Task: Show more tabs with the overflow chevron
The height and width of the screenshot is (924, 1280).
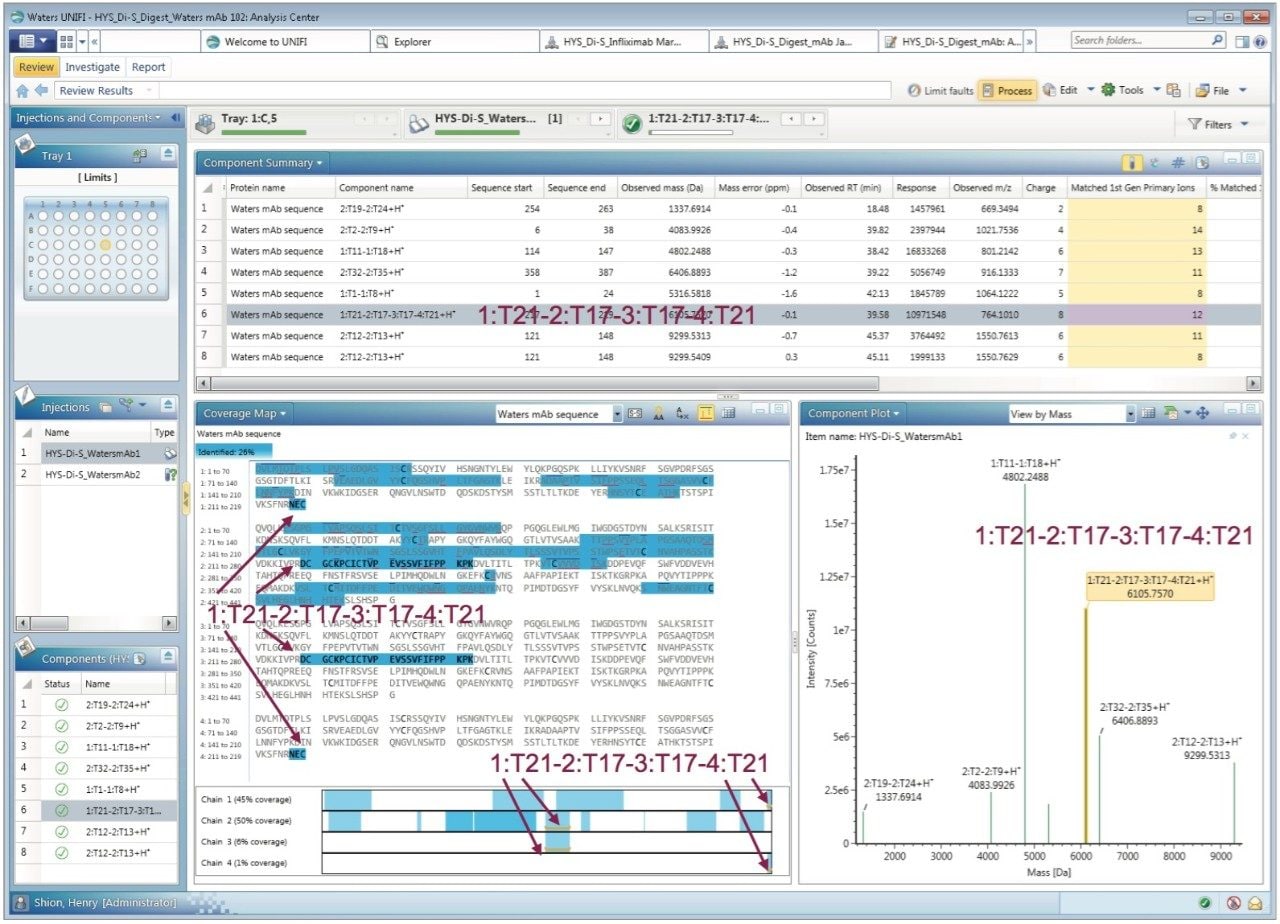Action: coord(1030,42)
